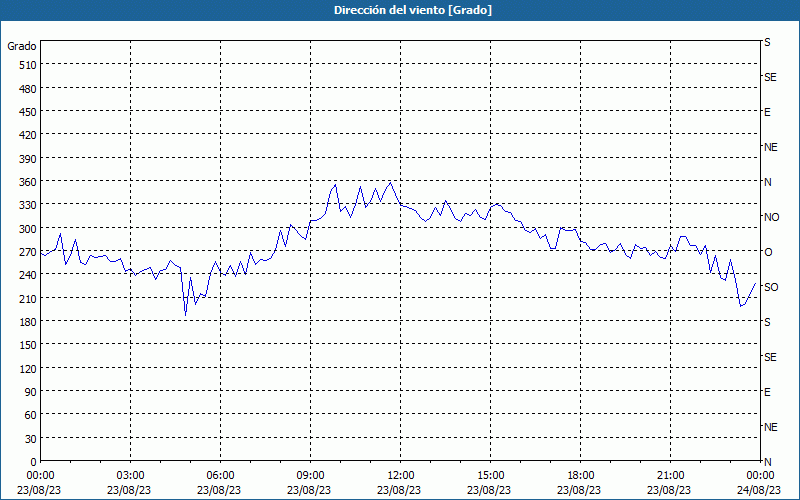
Task: Select the "SE" compass label beside the 480 gridline
Action: tap(770, 77)
